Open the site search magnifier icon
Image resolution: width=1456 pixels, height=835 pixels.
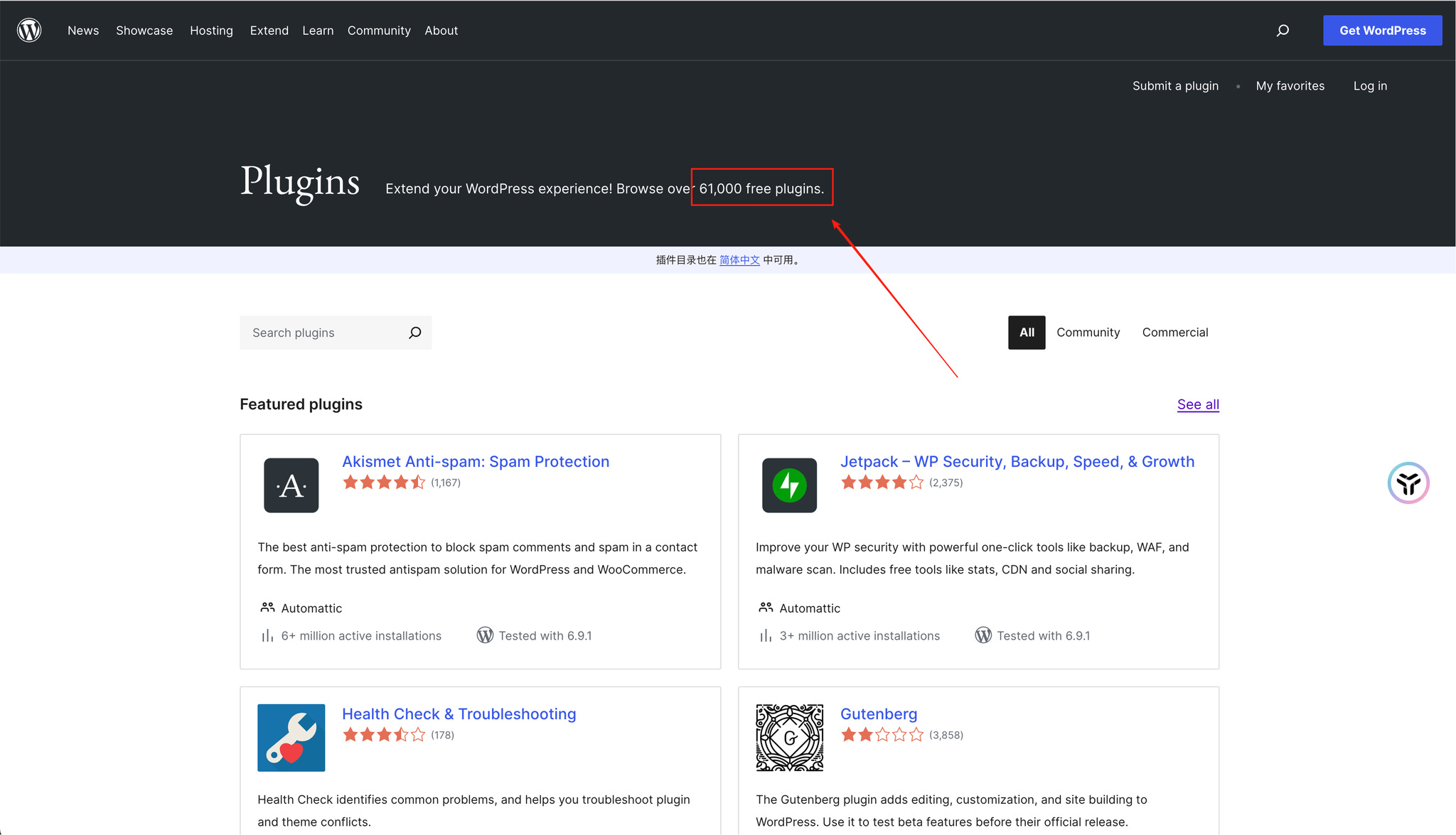[x=1283, y=31]
